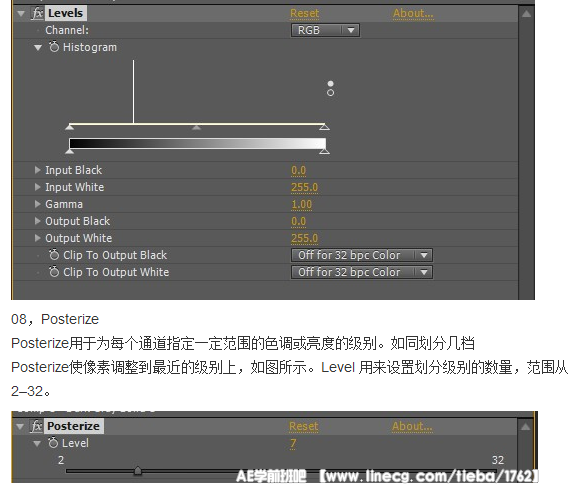Click the Gamma value 1.00
This screenshot has width=572, height=493.
301,204
